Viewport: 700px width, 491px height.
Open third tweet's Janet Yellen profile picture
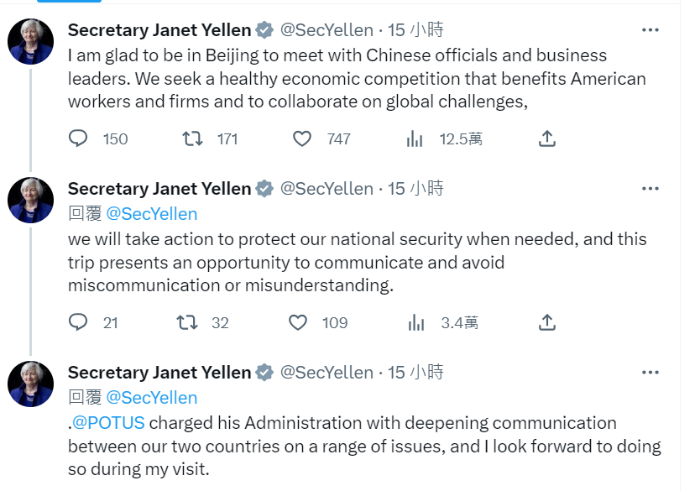click(31, 383)
